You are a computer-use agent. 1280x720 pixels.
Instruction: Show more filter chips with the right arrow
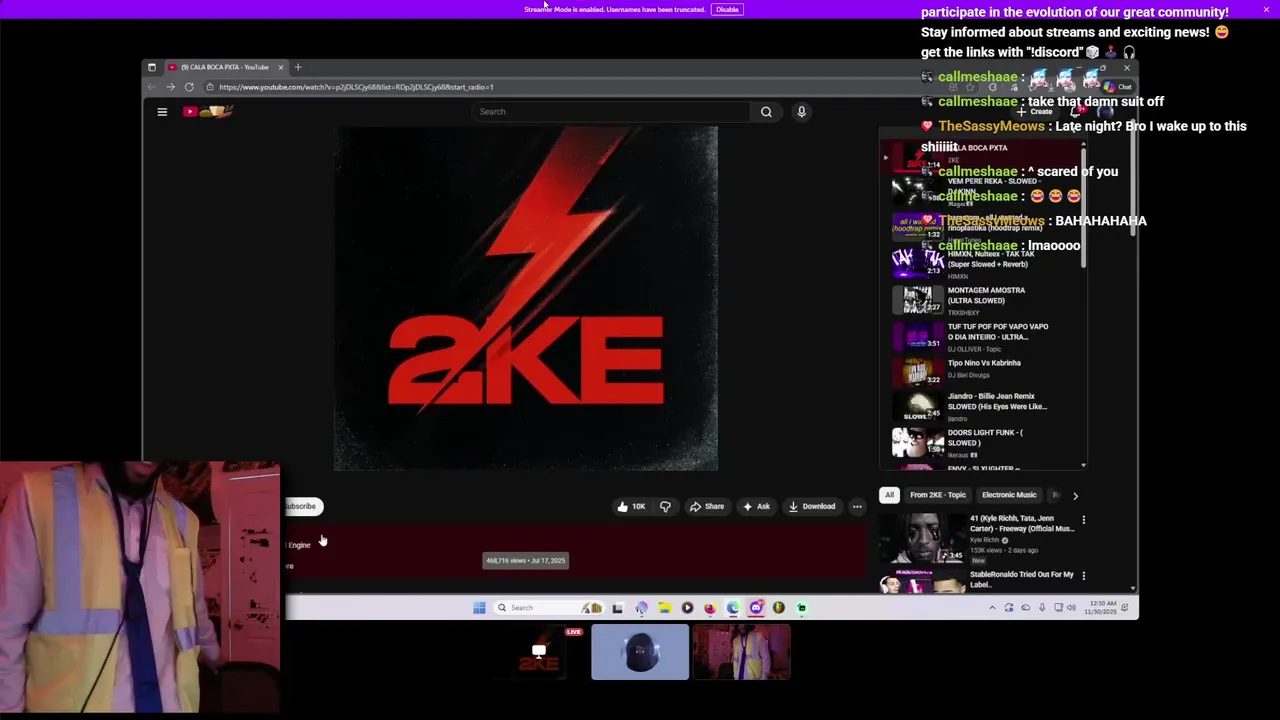click(x=1075, y=495)
